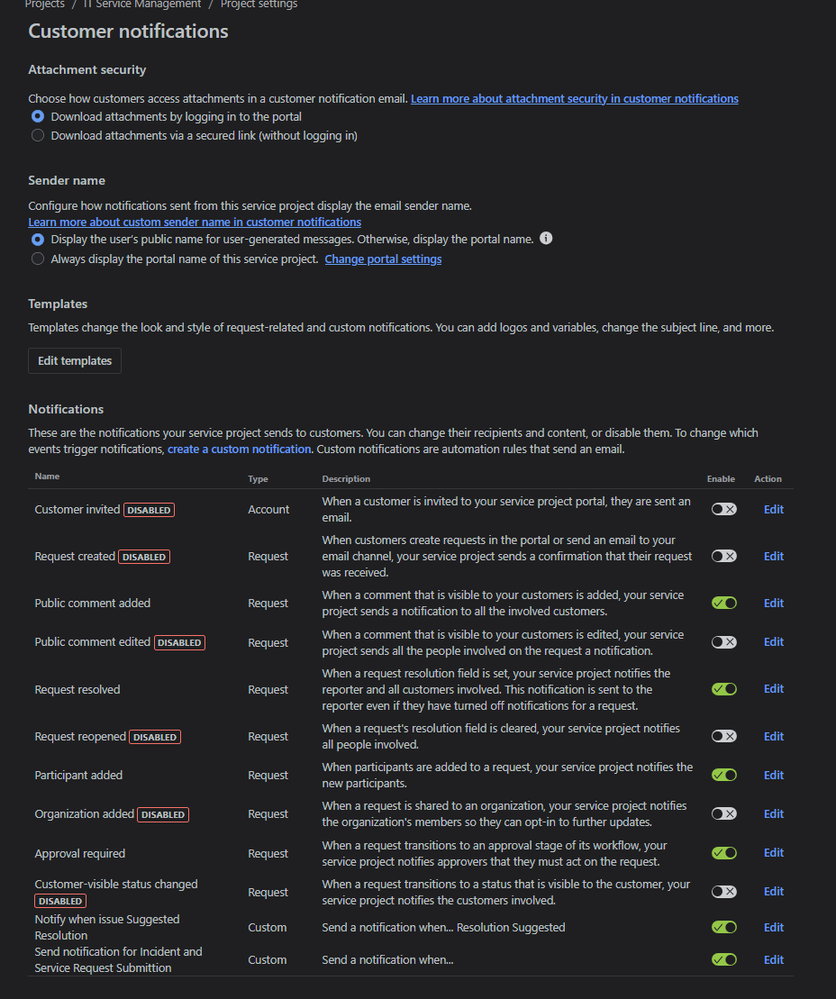
Task: Disable the Participant added notification toggle
Action: pyautogui.click(x=723, y=774)
